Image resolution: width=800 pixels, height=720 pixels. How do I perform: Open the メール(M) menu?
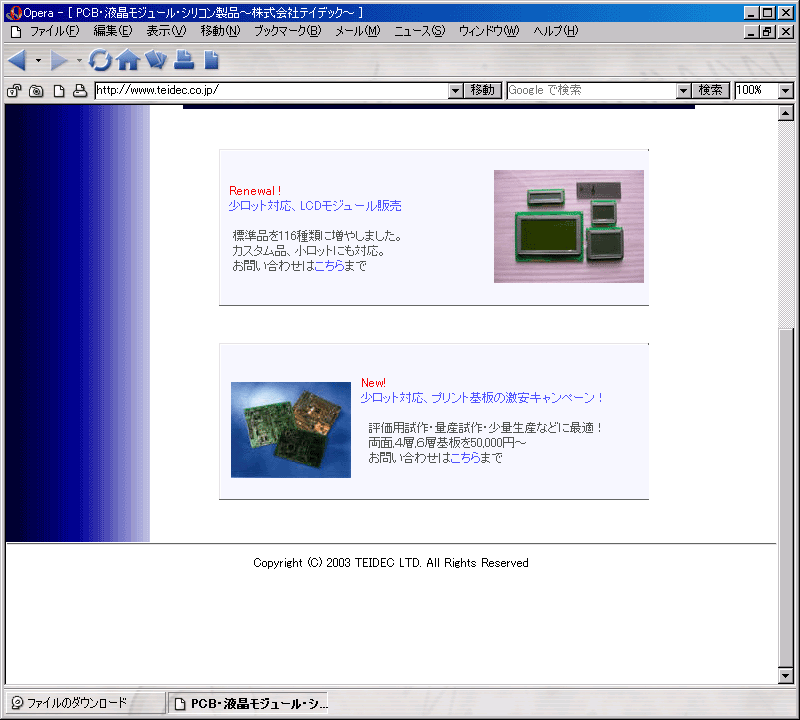358,31
